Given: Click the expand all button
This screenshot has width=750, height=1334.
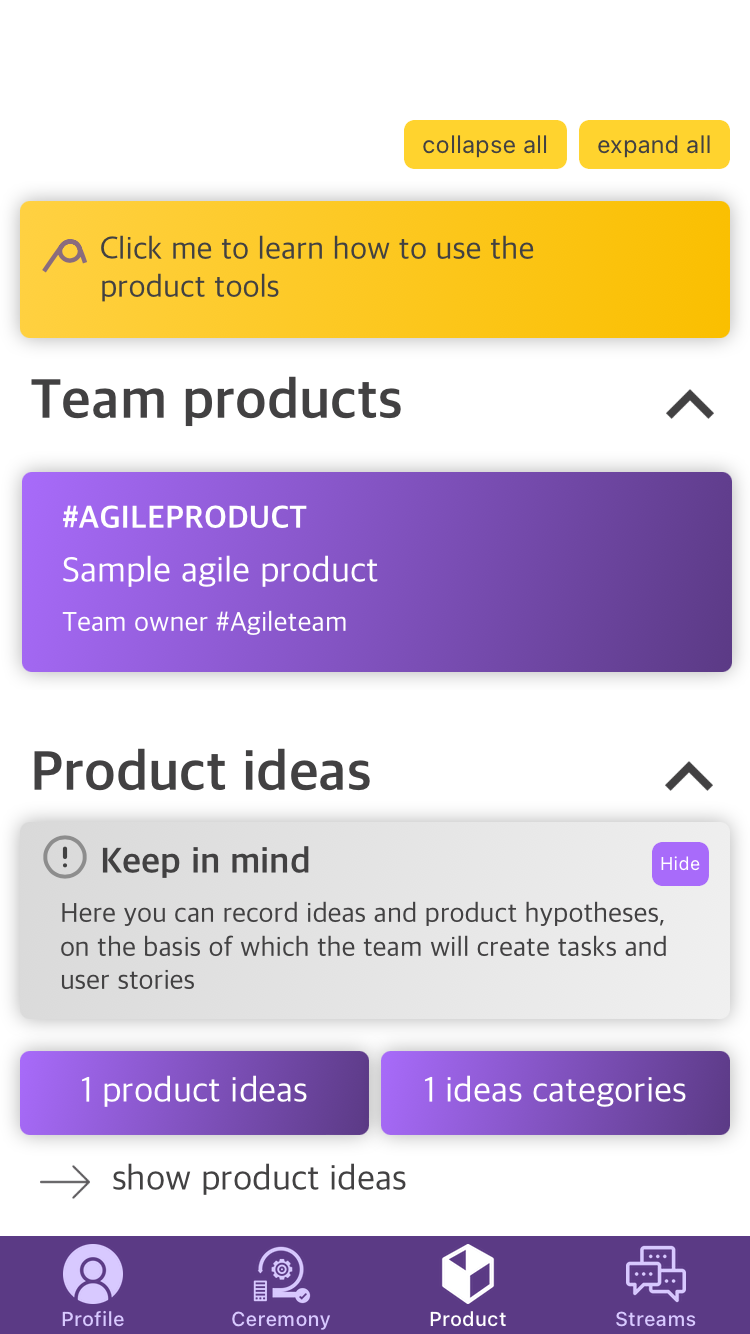Looking at the screenshot, I should pyautogui.click(x=654, y=145).
